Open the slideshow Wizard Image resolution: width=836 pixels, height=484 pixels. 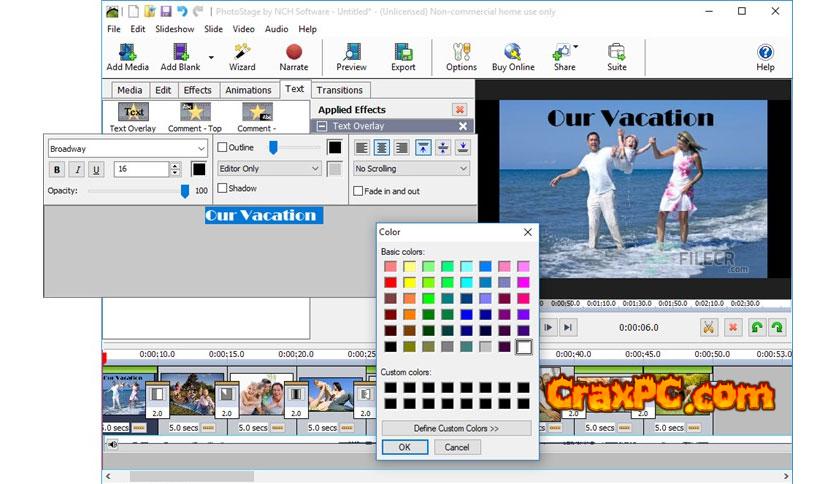tap(242, 52)
